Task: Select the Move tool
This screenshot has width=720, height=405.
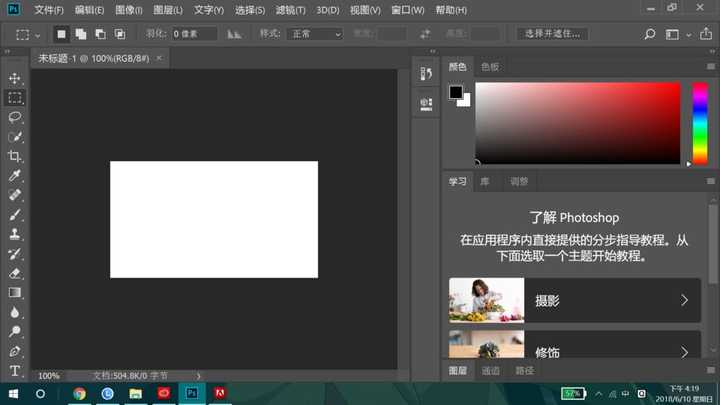Action: (x=14, y=79)
